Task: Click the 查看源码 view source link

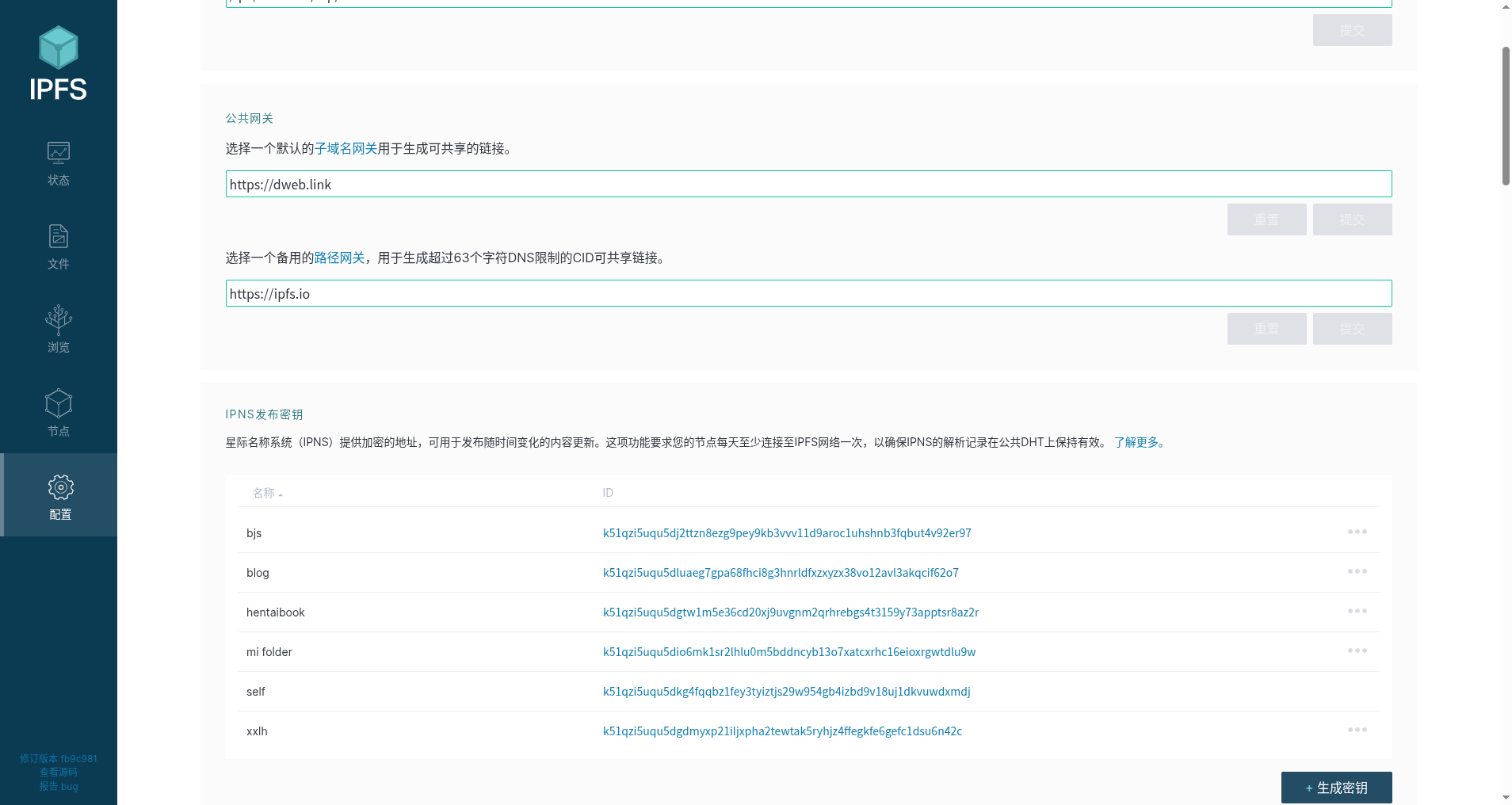Action: click(x=59, y=772)
